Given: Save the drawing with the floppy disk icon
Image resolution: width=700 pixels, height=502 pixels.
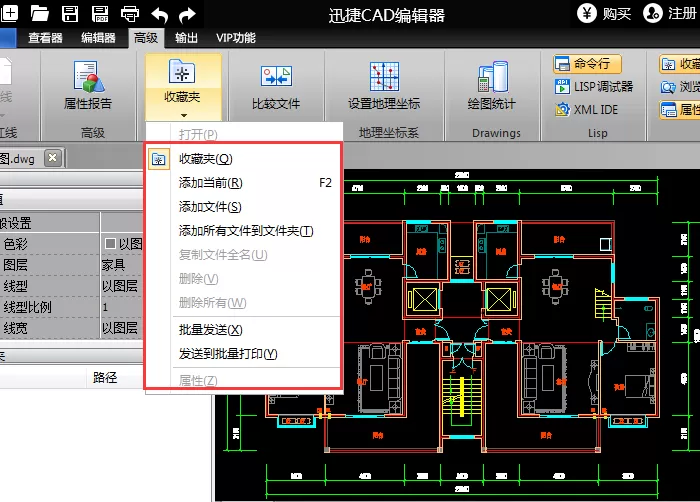Looking at the screenshot, I should (x=70, y=13).
